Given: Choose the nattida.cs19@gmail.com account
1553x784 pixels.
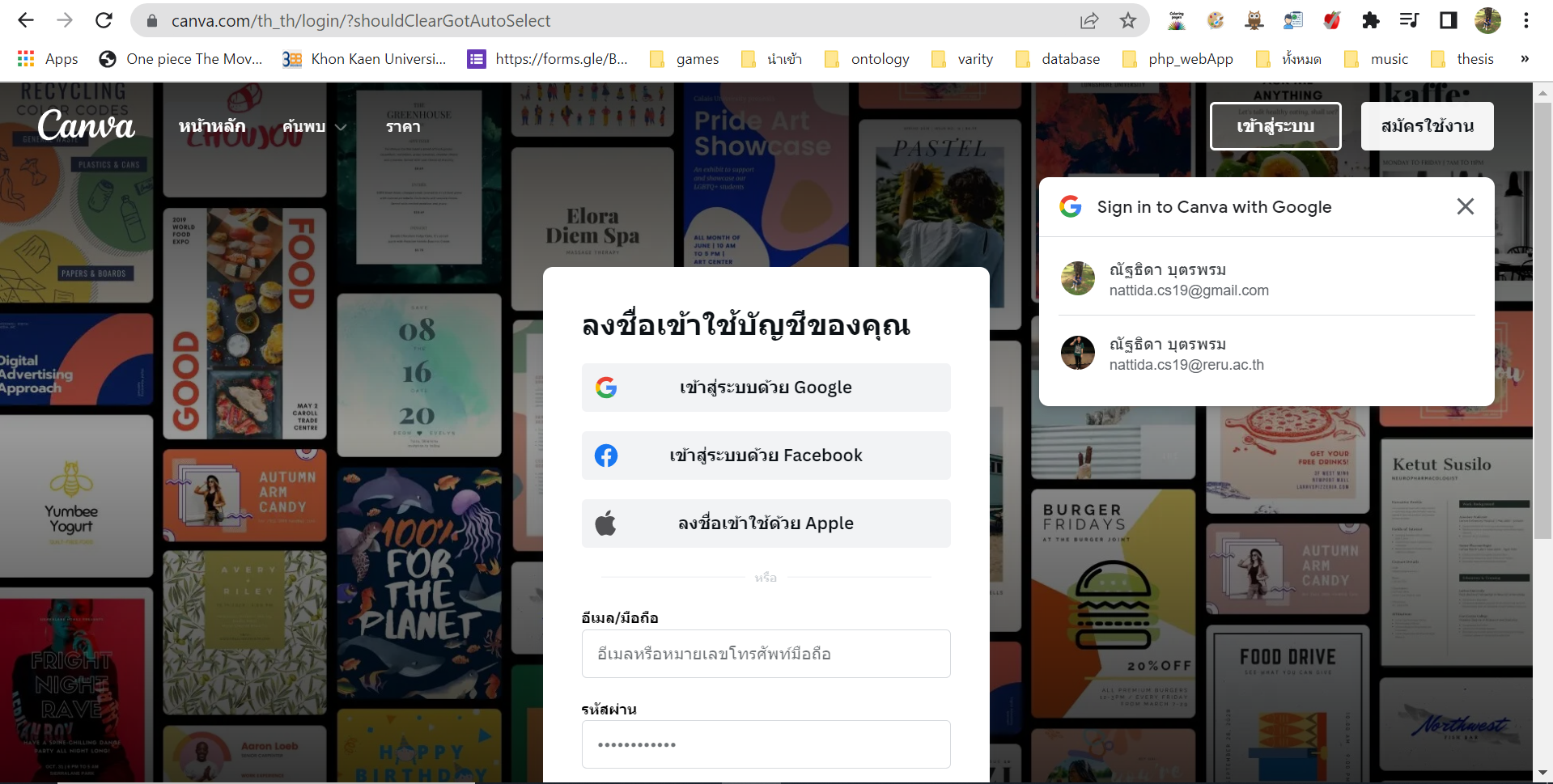Looking at the screenshot, I should click(x=1267, y=279).
